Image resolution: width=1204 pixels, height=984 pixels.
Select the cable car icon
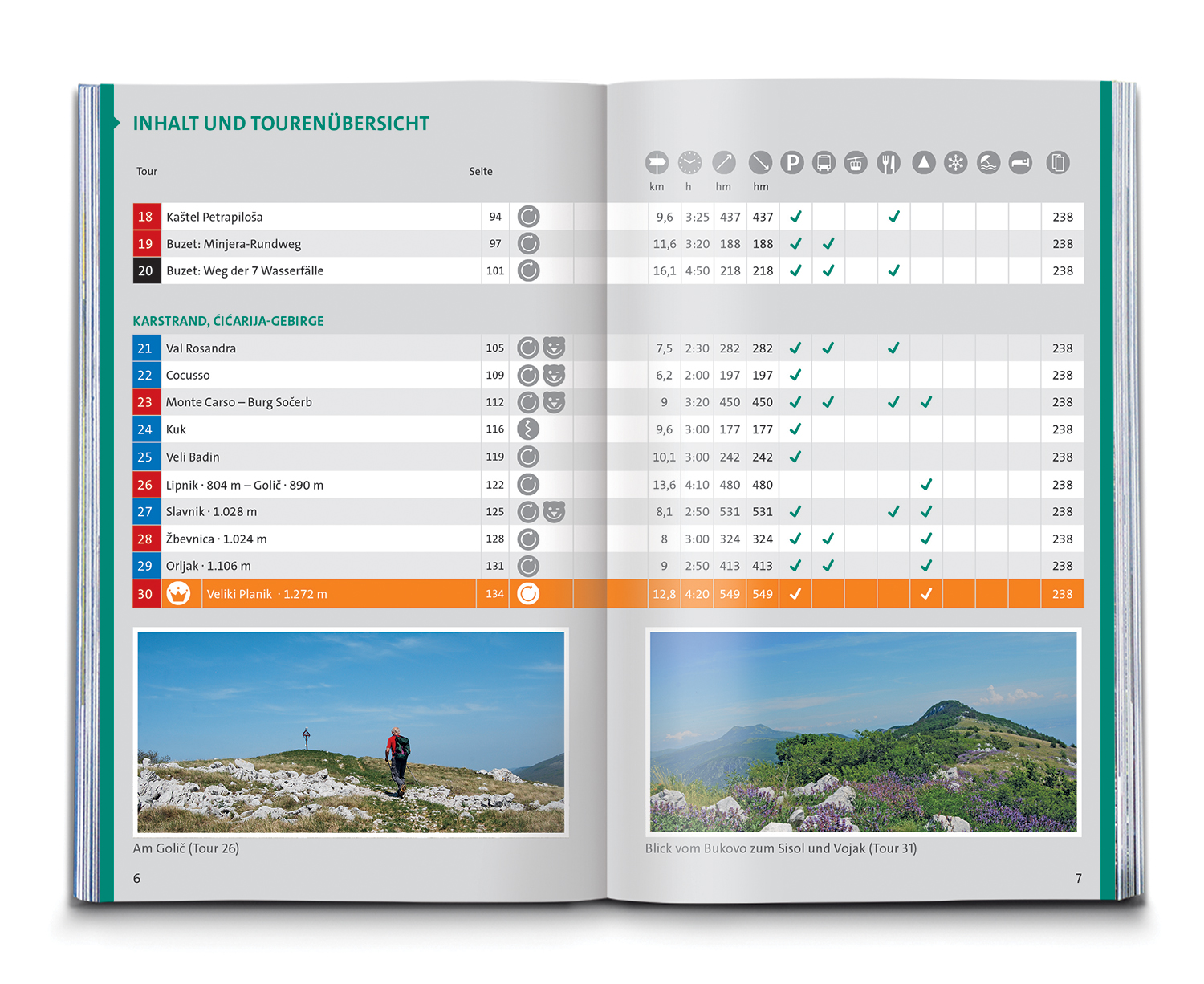[856, 163]
